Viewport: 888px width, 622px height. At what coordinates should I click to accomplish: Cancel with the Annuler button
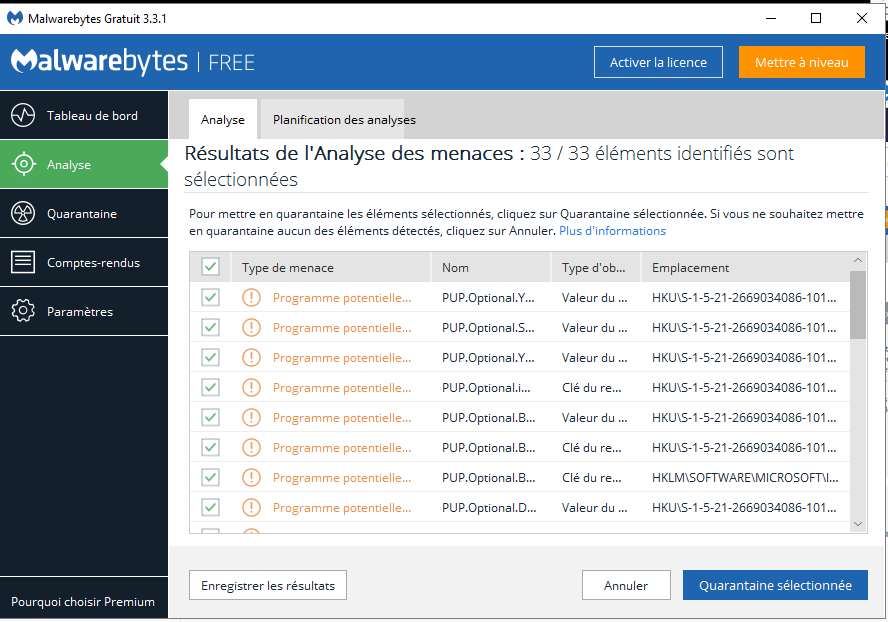(626, 585)
